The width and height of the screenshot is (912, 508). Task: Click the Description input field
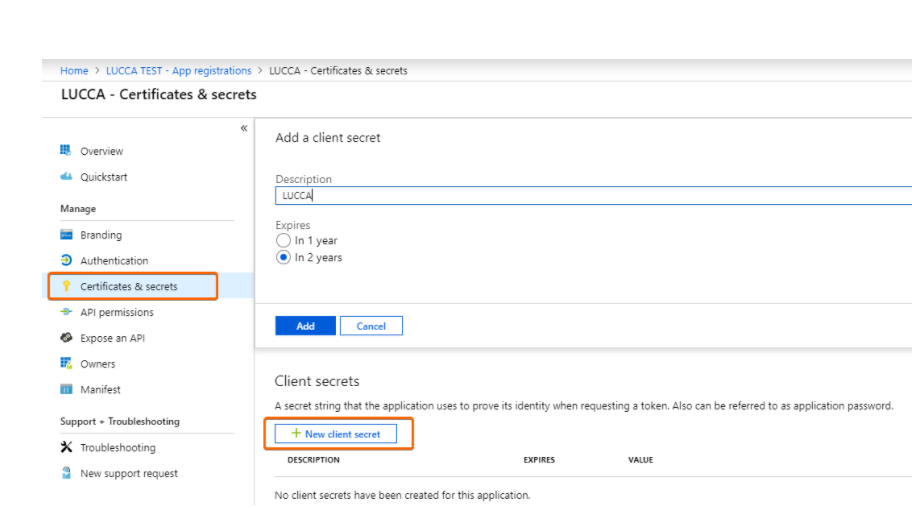pos(593,196)
